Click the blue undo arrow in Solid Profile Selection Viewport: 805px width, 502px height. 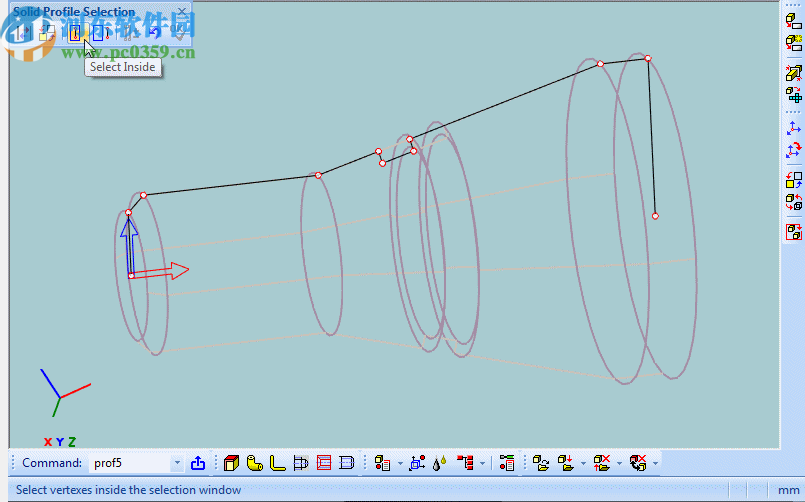[x=154, y=33]
